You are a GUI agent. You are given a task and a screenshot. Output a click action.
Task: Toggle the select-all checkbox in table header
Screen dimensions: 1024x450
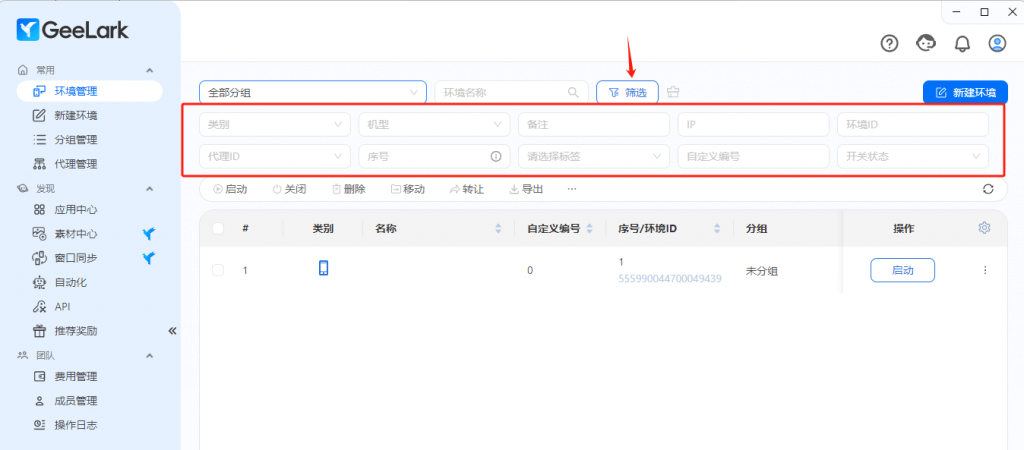click(x=218, y=228)
